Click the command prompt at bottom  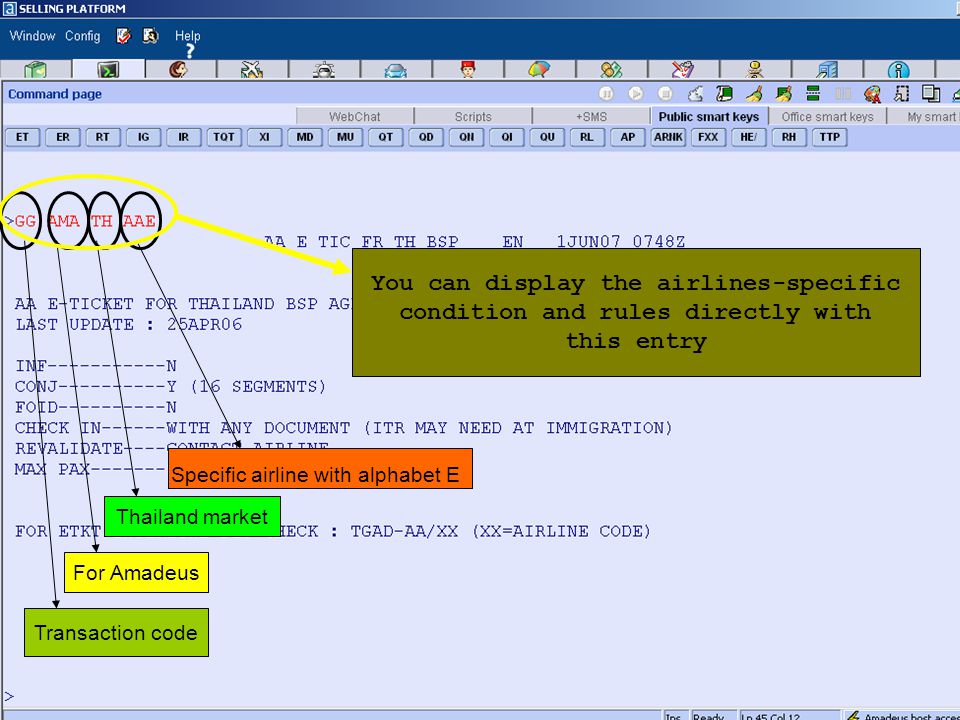pyautogui.click(x=9, y=696)
